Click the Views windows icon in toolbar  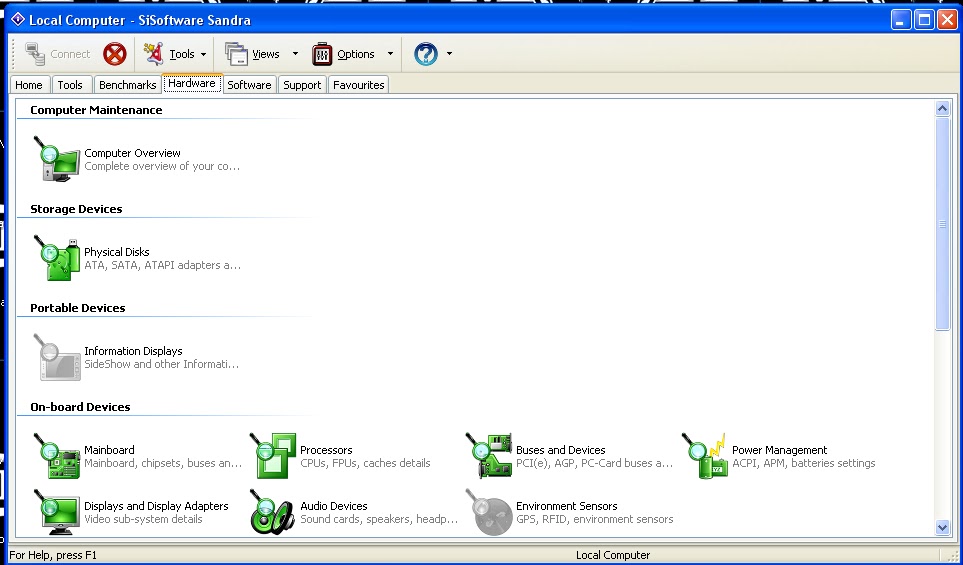pyautogui.click(x=236, y=54)
